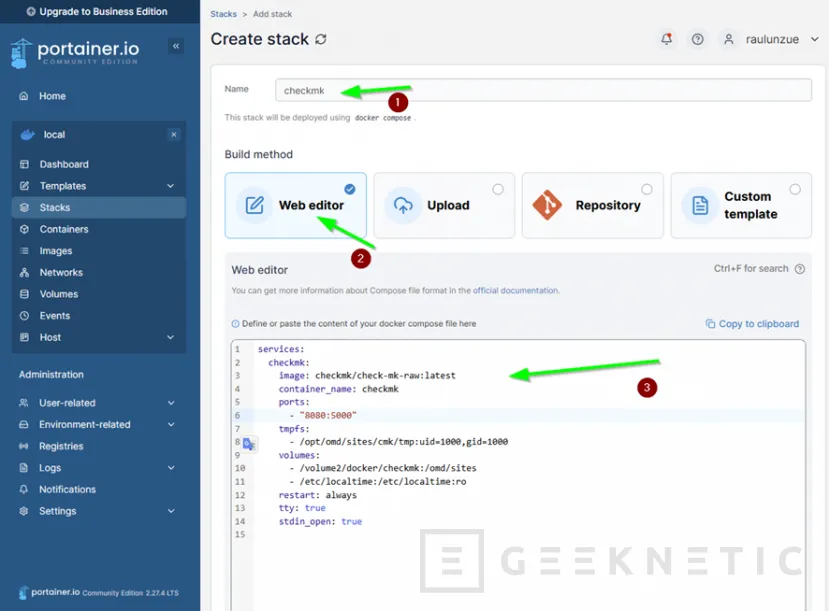The height and width of the screenshot is (611, 829).
Task: Click the Stacks layers icon
Action: [x=24, y=208]
